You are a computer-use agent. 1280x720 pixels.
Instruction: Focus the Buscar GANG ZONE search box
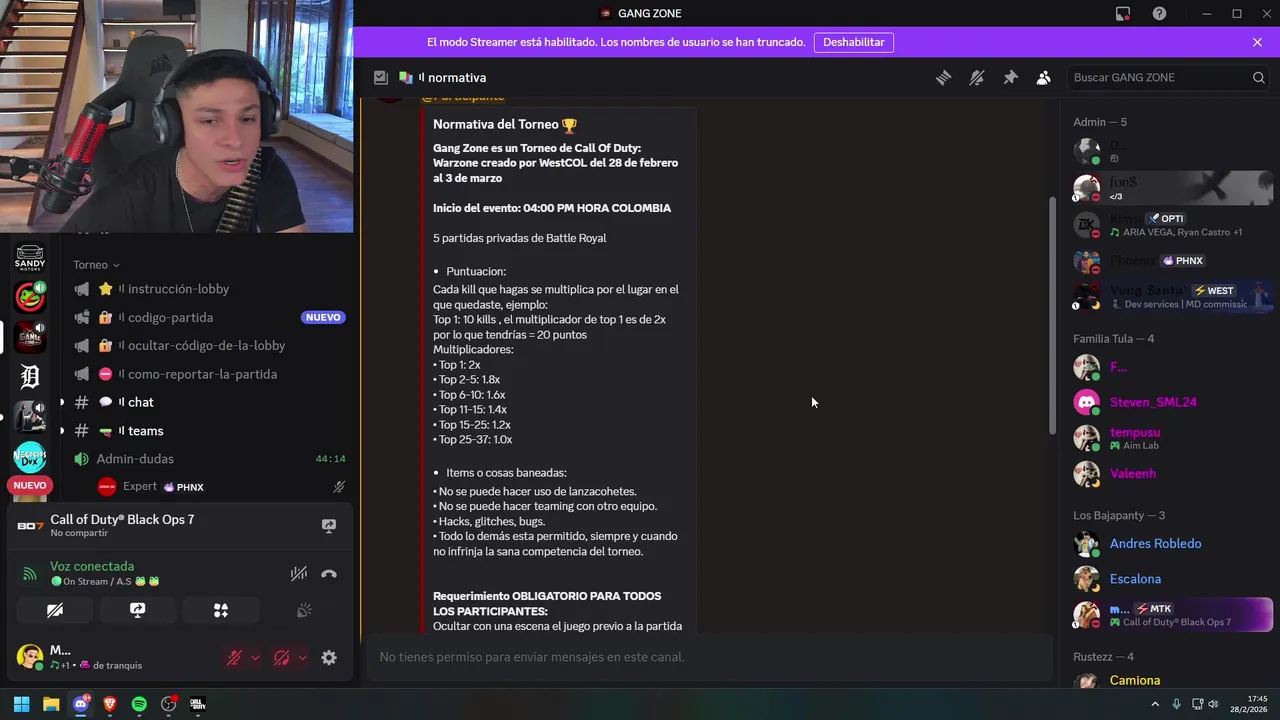(x=1168, y=77)
